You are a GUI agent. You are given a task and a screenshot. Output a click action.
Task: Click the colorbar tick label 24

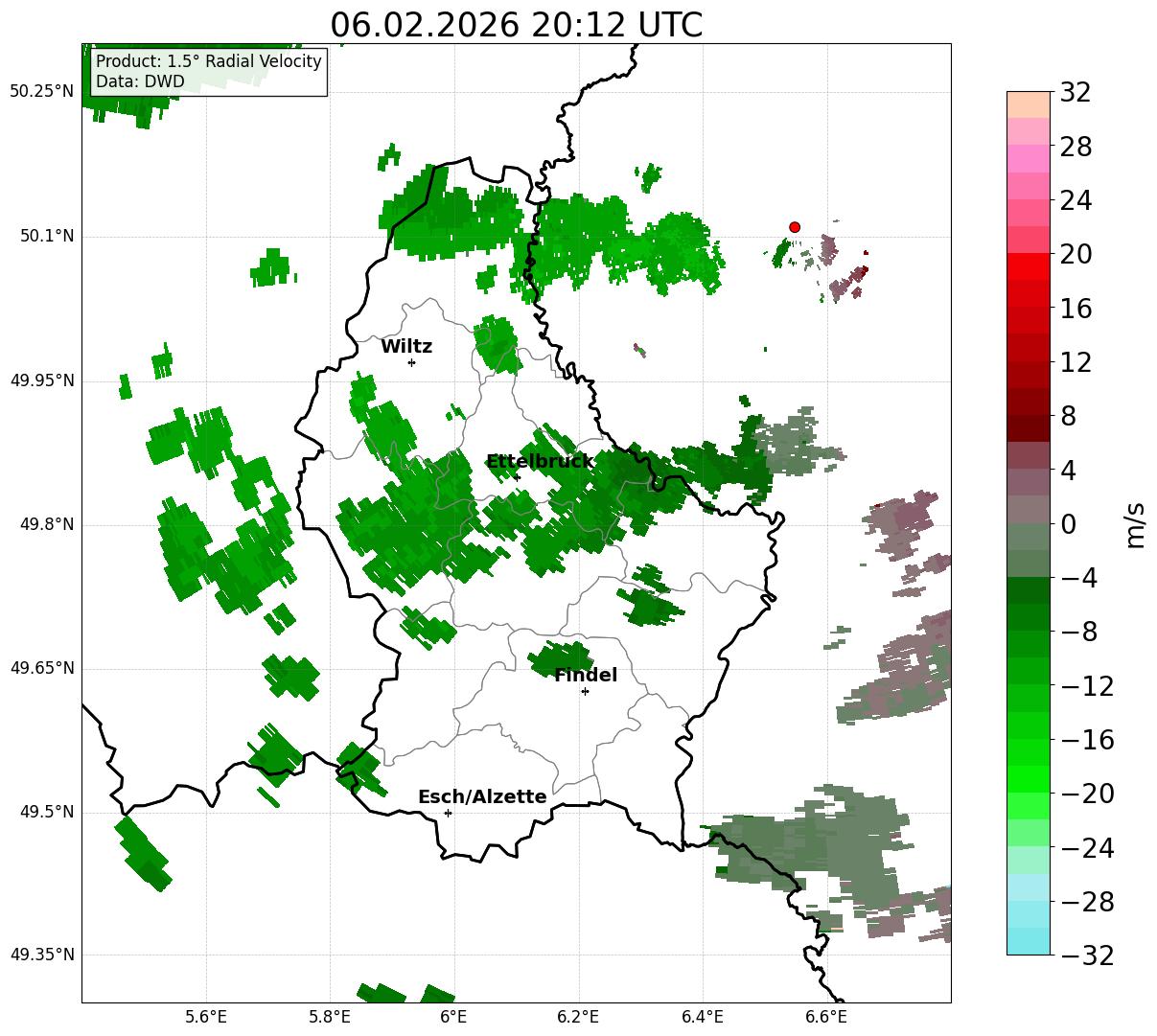pyautogui.click(x=1076, y=200)
